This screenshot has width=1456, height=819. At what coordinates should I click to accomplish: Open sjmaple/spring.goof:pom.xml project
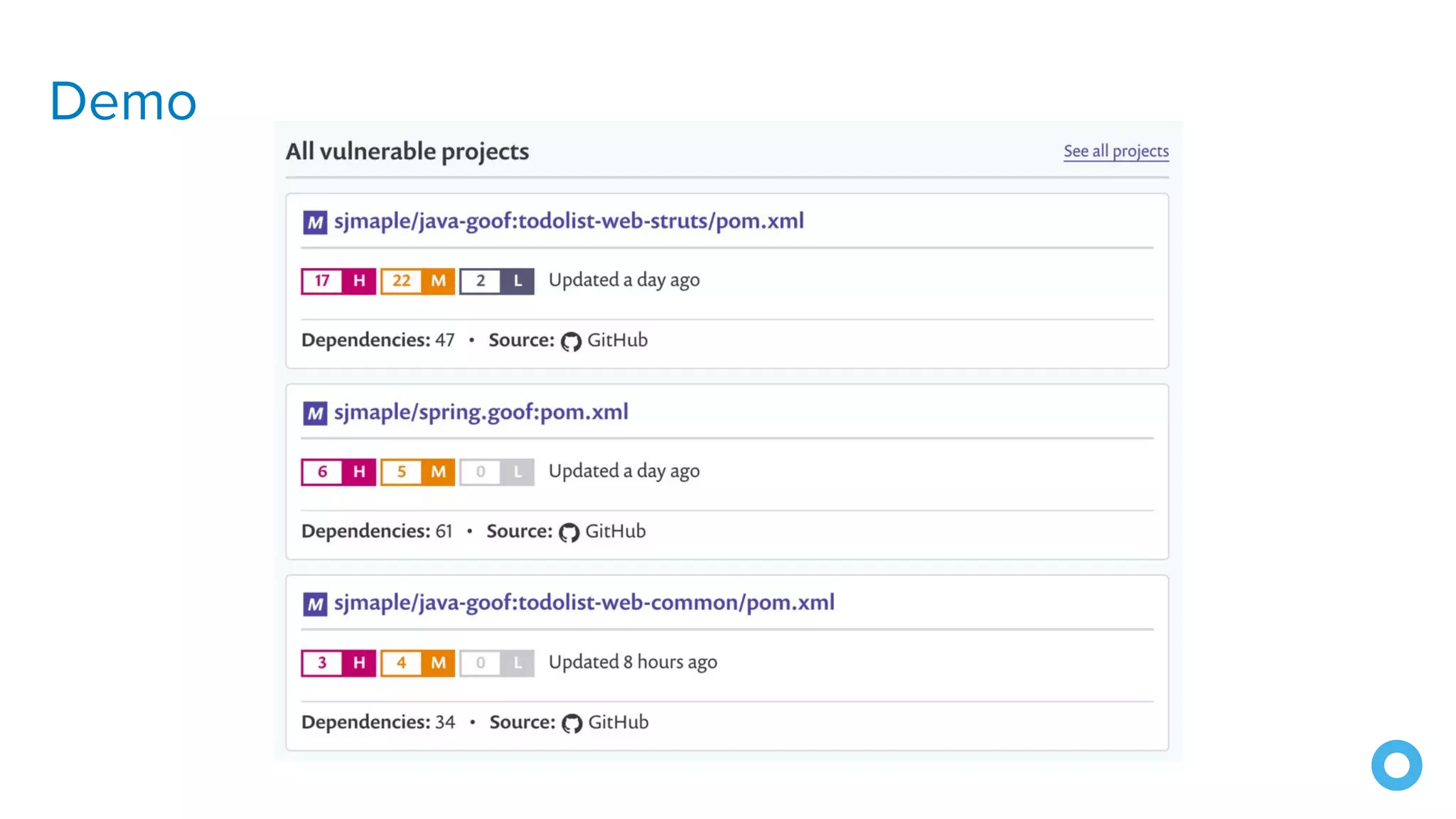tap(481, 412)
